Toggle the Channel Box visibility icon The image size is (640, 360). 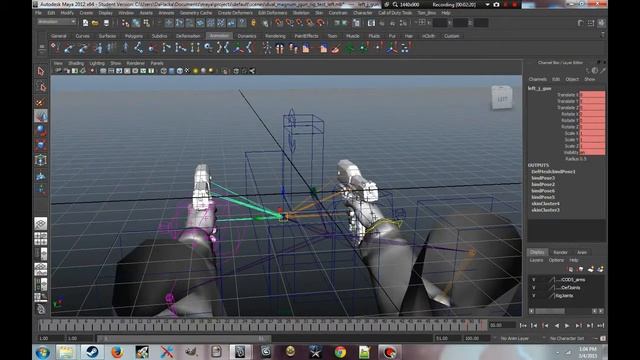(601, 23)
